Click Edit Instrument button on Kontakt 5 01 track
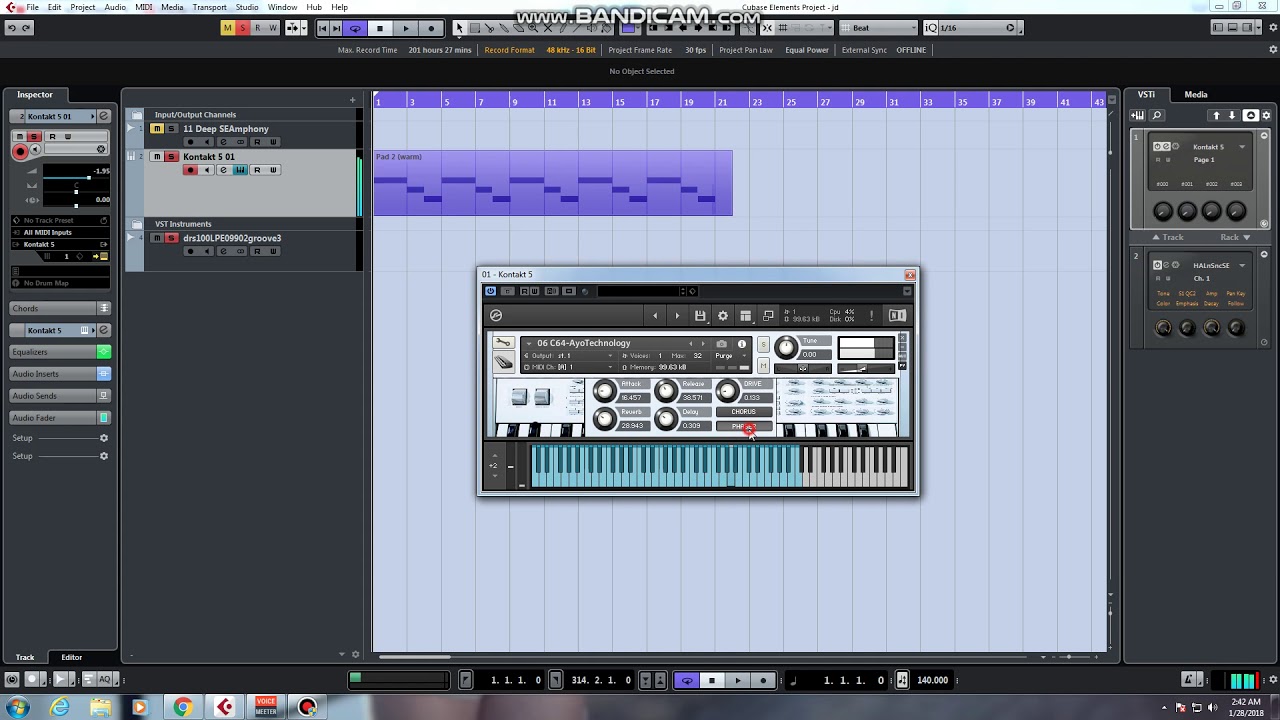This screenshot has height=720, width=1280. coord(240,170)
